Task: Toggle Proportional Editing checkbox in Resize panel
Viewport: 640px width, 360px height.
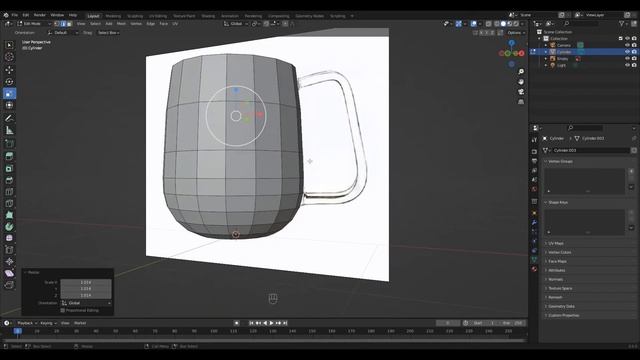Action: tap(63, 311)
